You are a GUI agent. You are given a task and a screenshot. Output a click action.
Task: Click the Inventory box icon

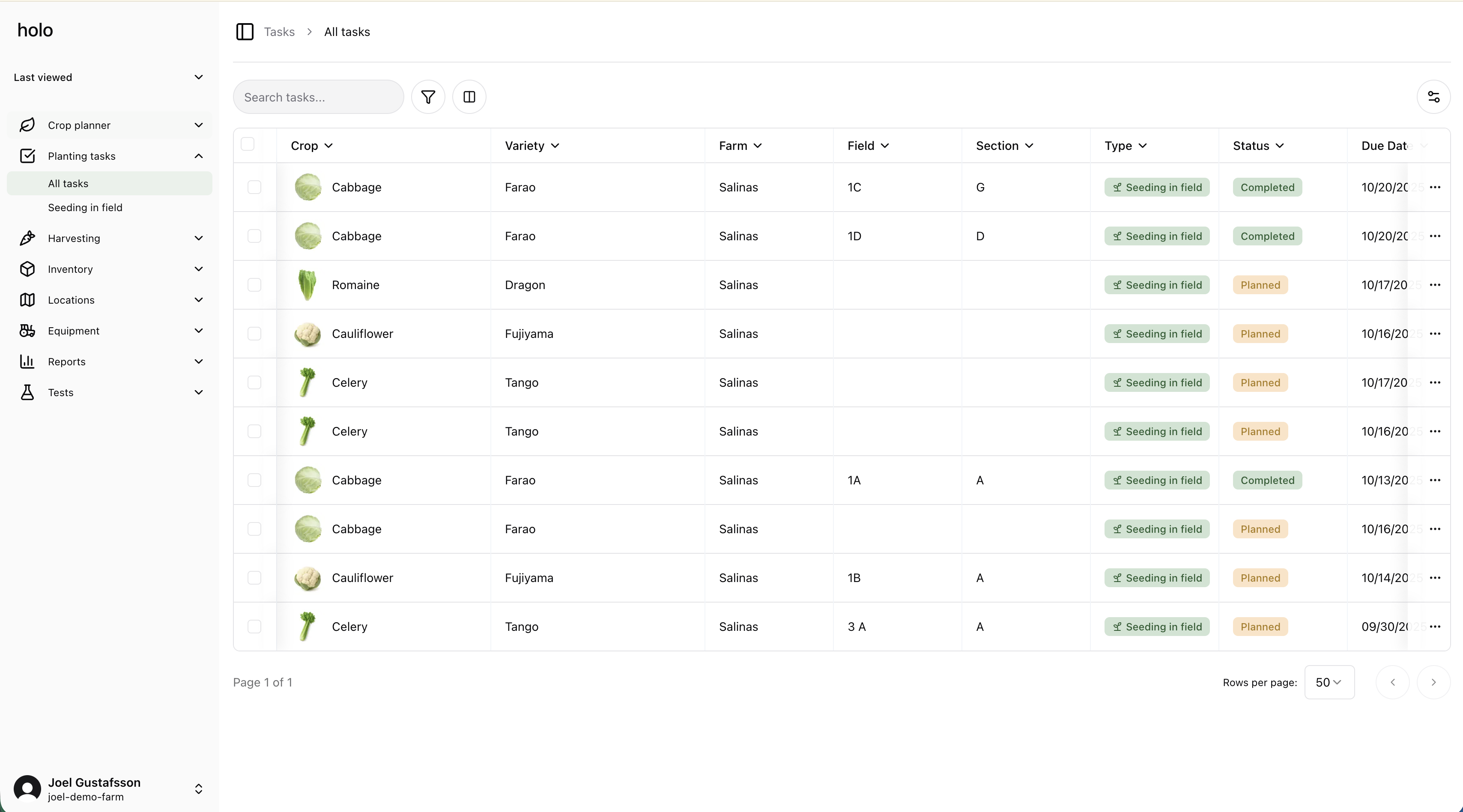click(x=27, y=269)
